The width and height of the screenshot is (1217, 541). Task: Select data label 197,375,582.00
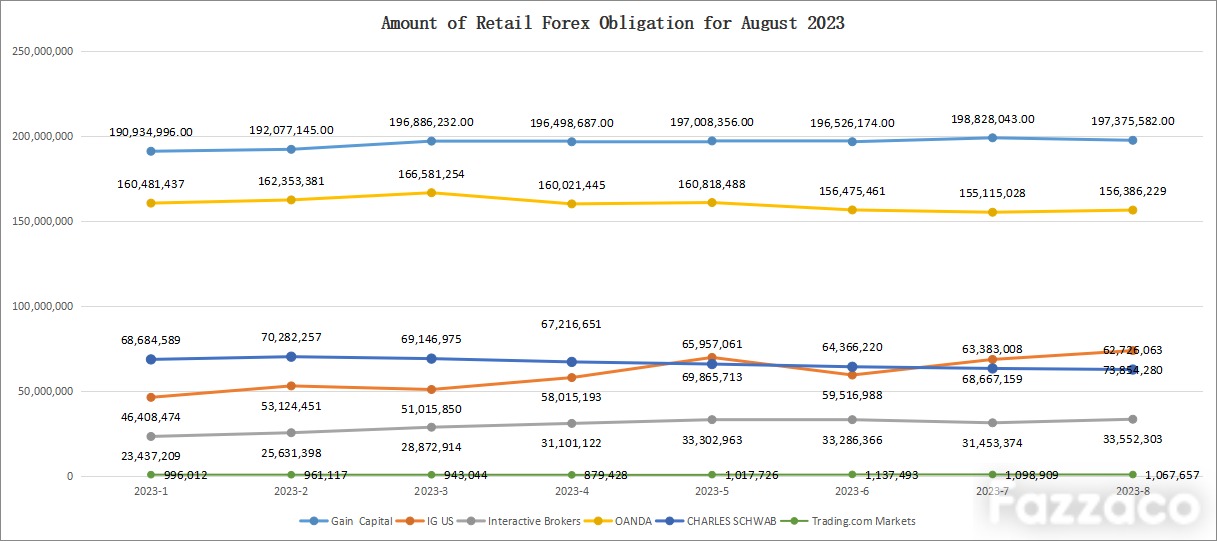click(x=1133, y=121)
